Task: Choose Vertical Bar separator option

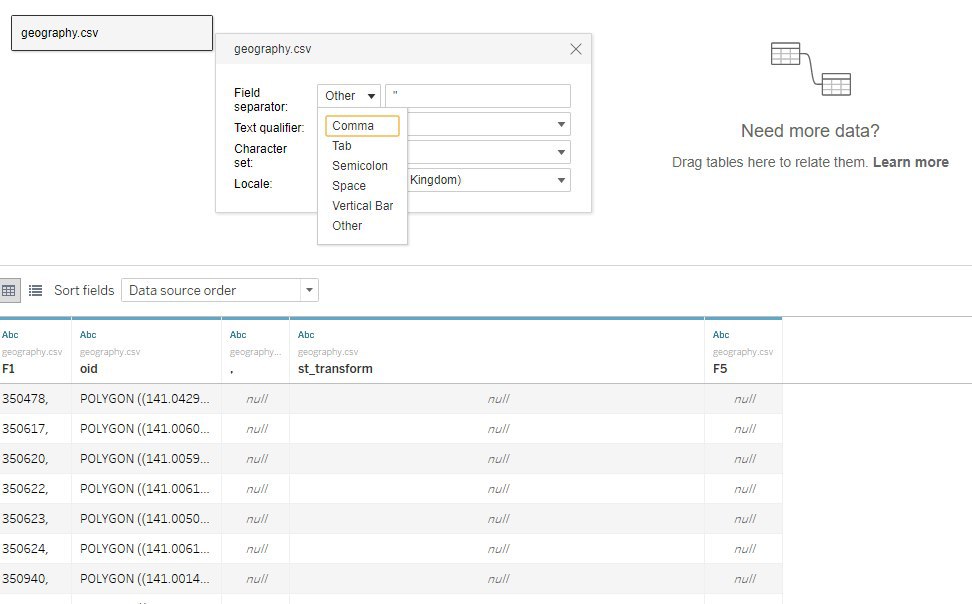Action: [x=362, y=206]
